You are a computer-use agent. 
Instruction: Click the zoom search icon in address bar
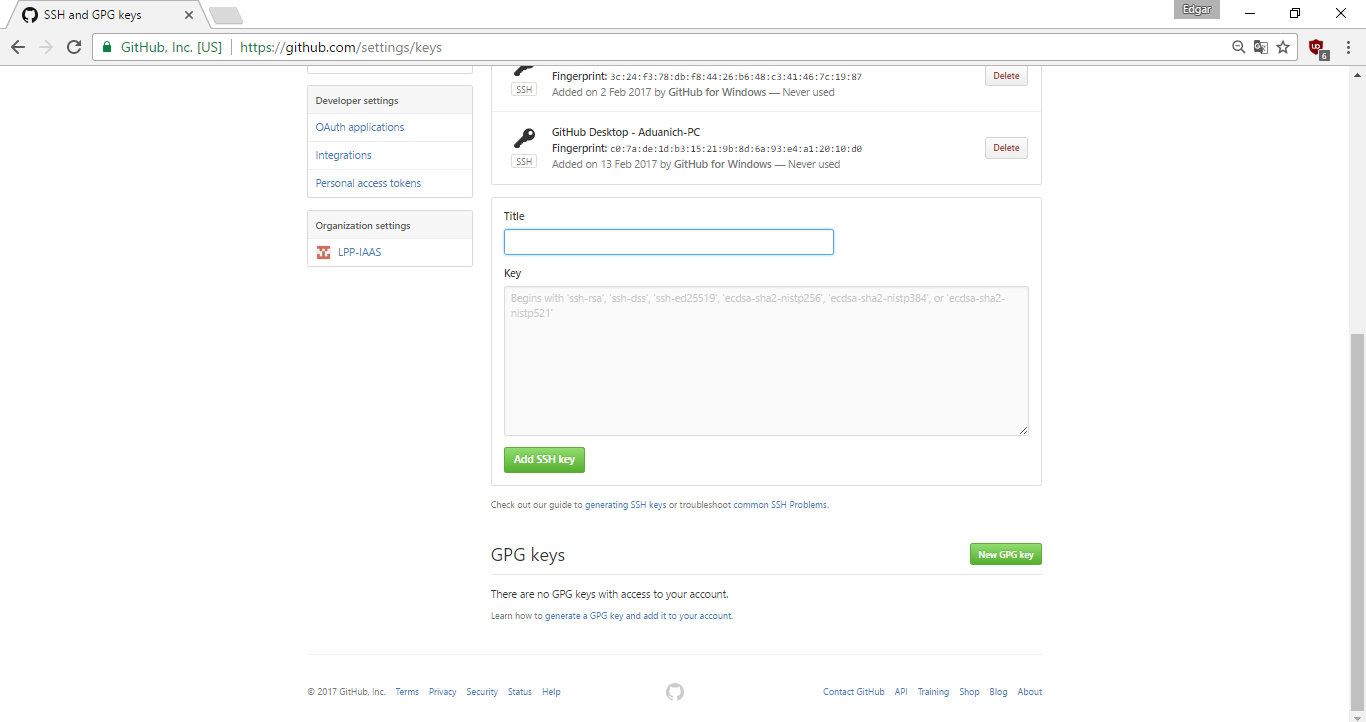pyautogui.click(x=1239, y=47)
